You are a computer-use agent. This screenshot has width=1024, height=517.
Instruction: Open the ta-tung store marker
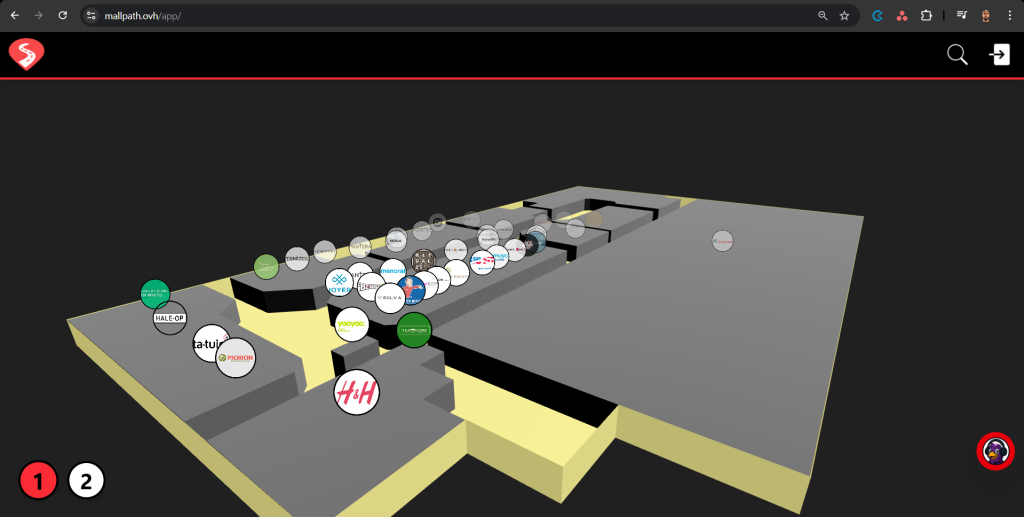[x=209, y=343]
